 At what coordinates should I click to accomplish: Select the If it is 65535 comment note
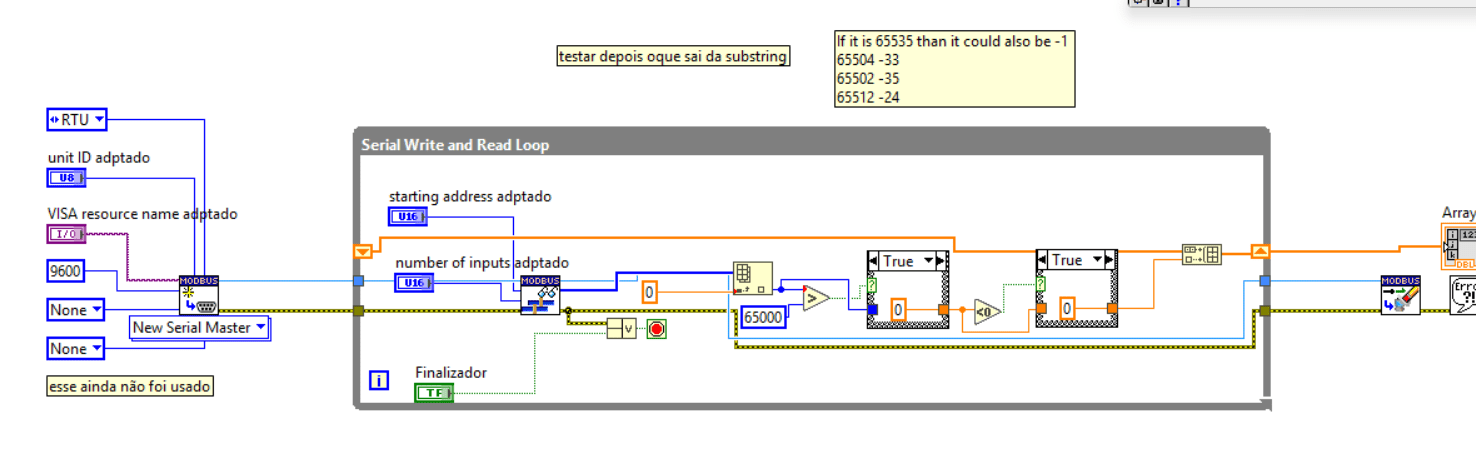pyautogui.click(x=955, y=69)
